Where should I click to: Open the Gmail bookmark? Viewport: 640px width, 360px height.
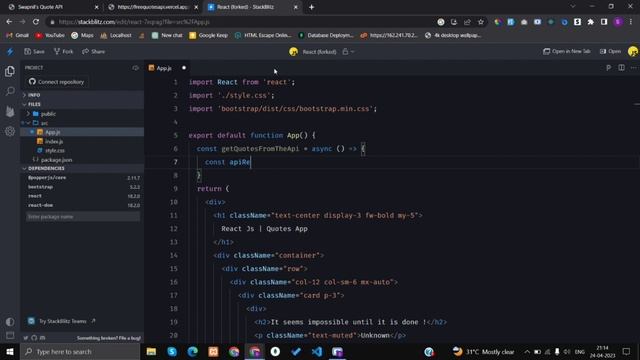pyautogui.click(x=18, y=36)
